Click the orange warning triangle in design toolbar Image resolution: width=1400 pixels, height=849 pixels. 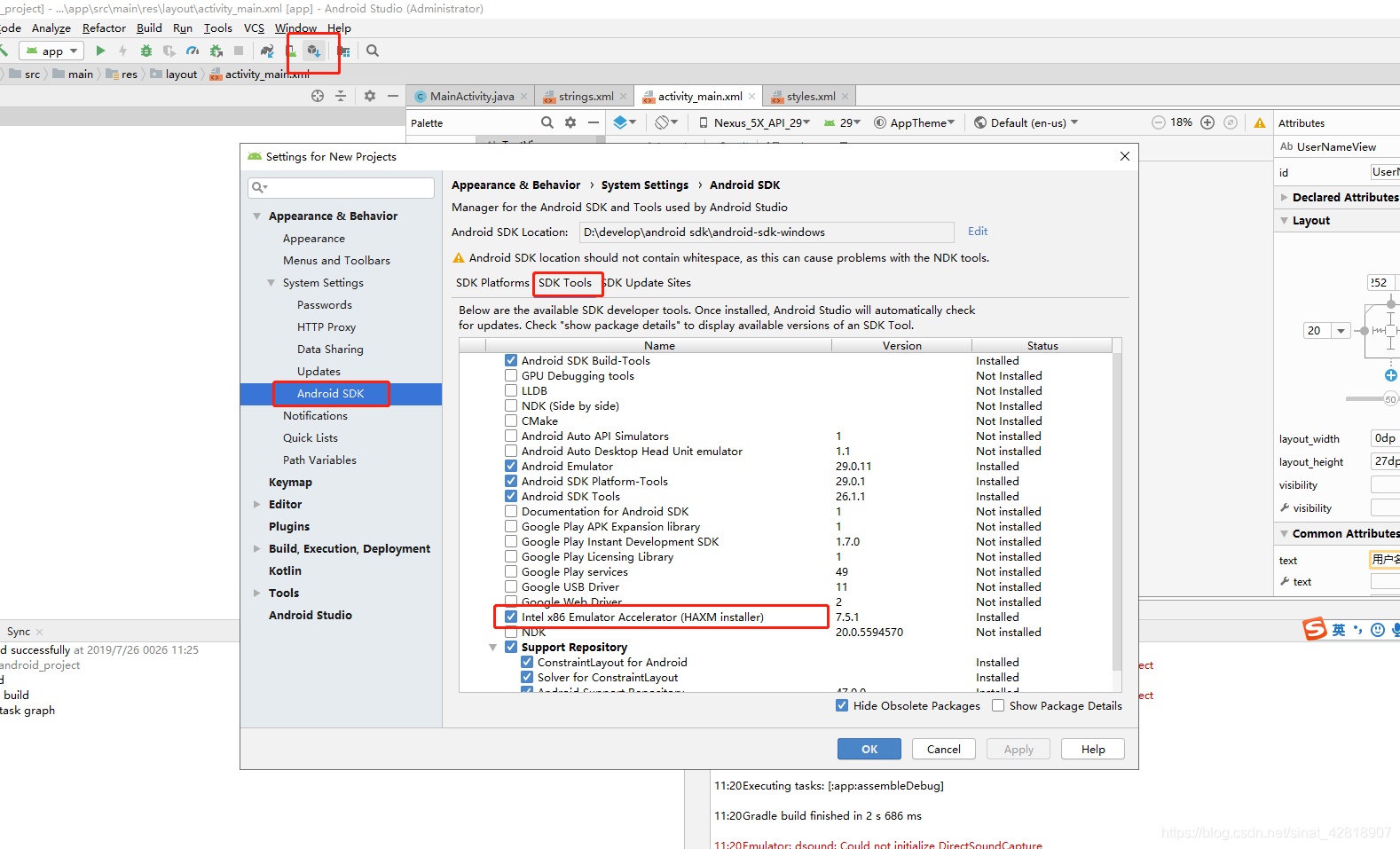[1260, 122]
